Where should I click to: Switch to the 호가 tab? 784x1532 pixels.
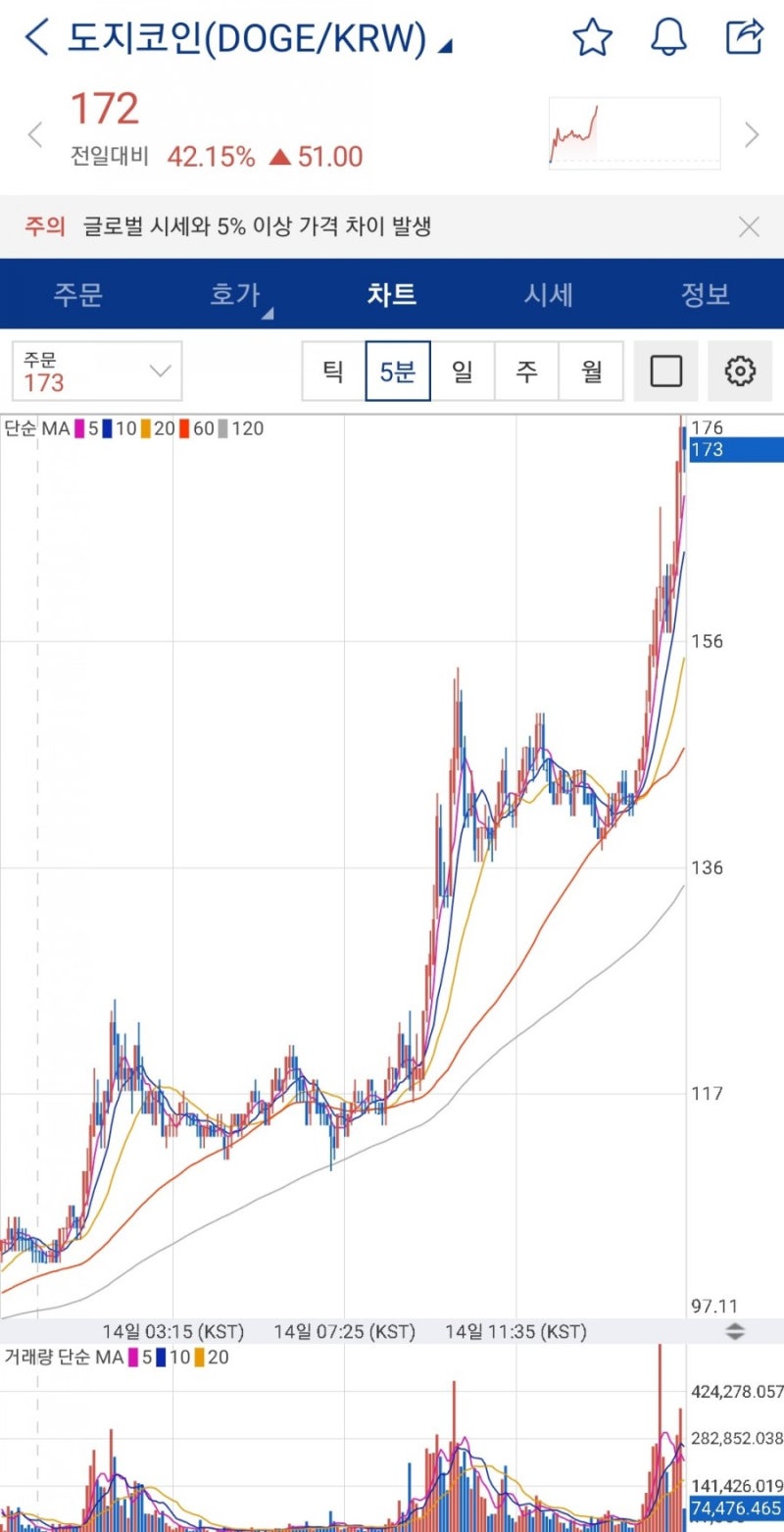(235, 294)
